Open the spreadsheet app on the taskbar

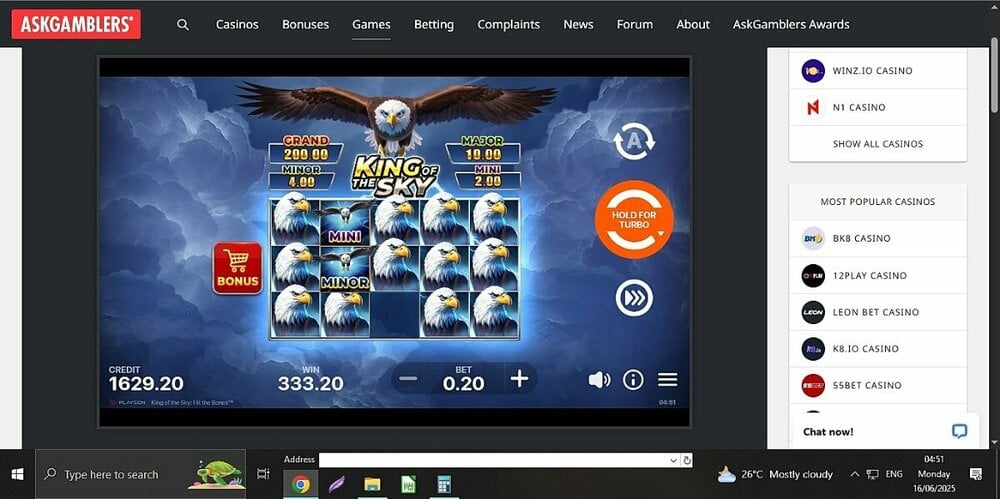[409, 485]
